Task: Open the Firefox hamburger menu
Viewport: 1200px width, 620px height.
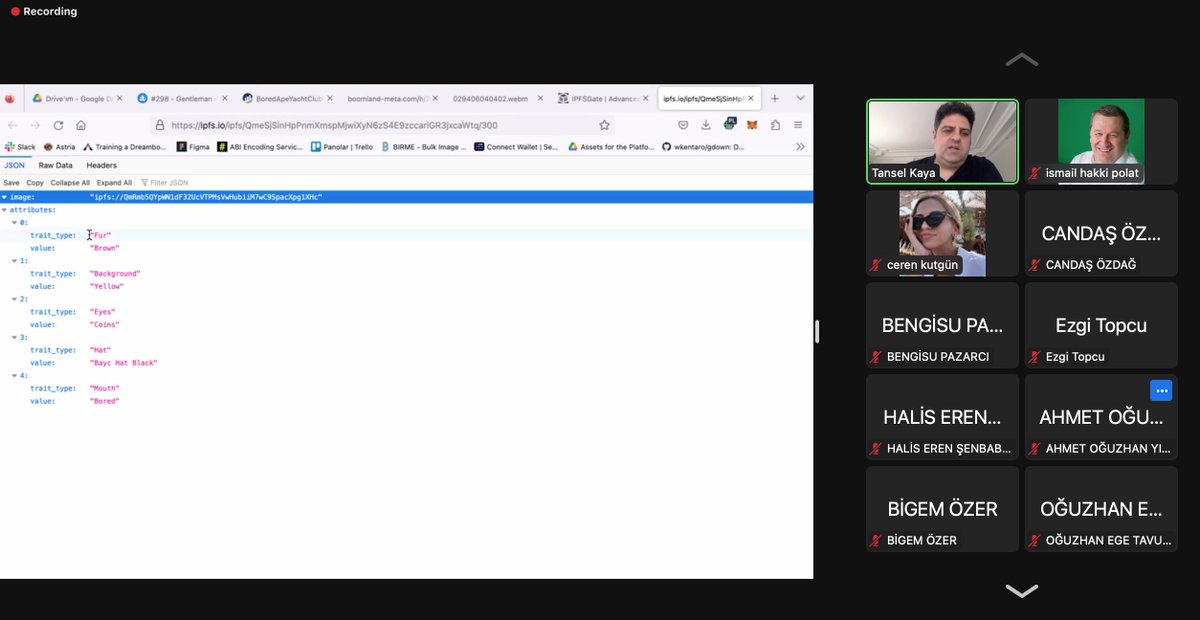Action: tap(798, 125)
